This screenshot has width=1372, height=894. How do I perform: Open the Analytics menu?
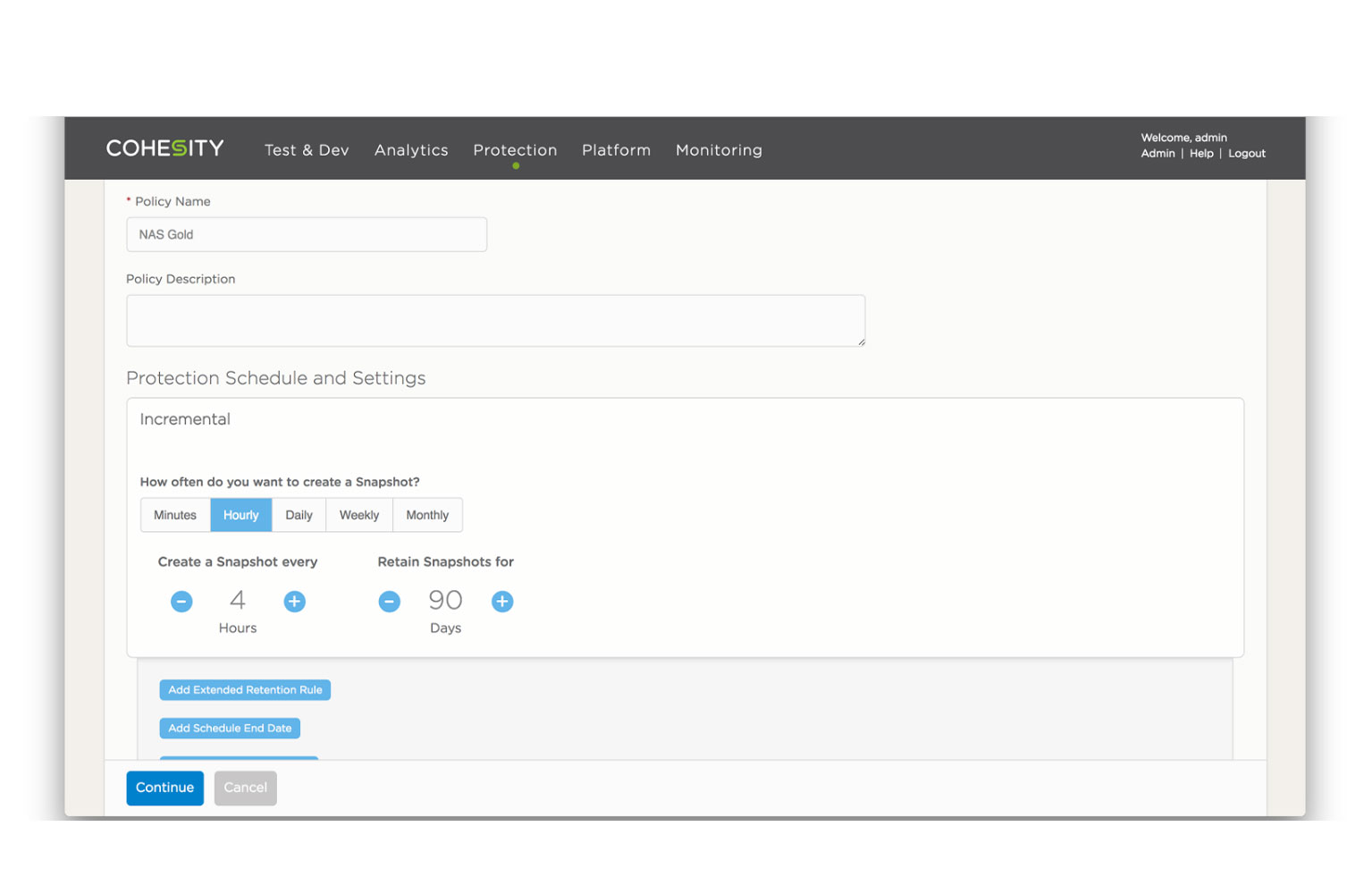411,150
